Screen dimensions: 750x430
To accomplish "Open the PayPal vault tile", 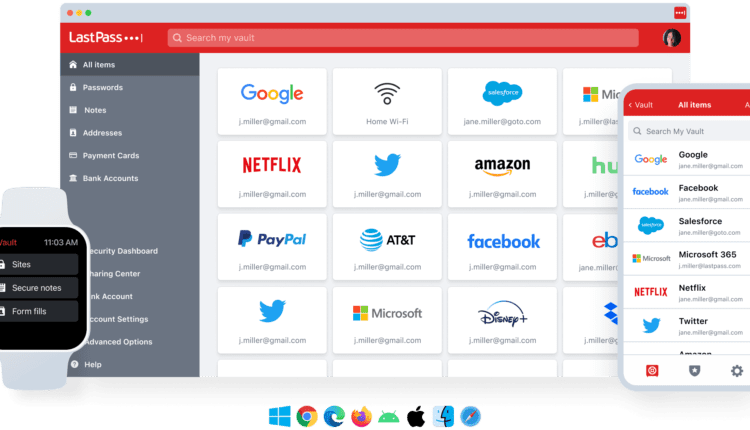I will click(x=272, y=247).
